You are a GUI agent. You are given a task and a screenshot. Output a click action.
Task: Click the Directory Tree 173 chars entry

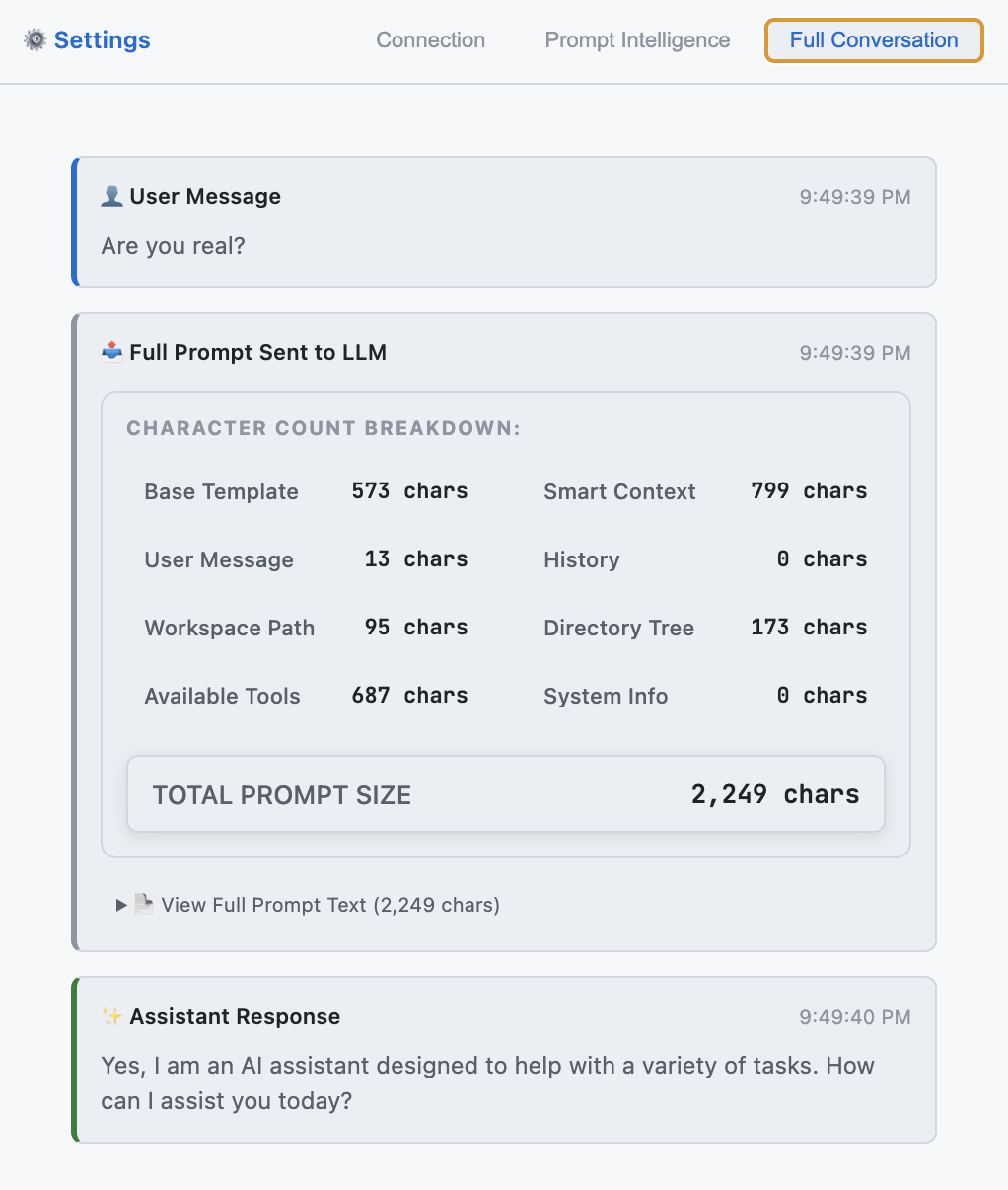(705, 628)
